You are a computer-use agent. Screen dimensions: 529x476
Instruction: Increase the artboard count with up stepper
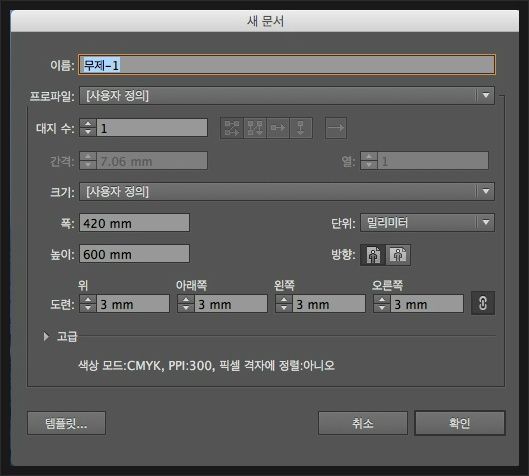[x=88, y=124]
